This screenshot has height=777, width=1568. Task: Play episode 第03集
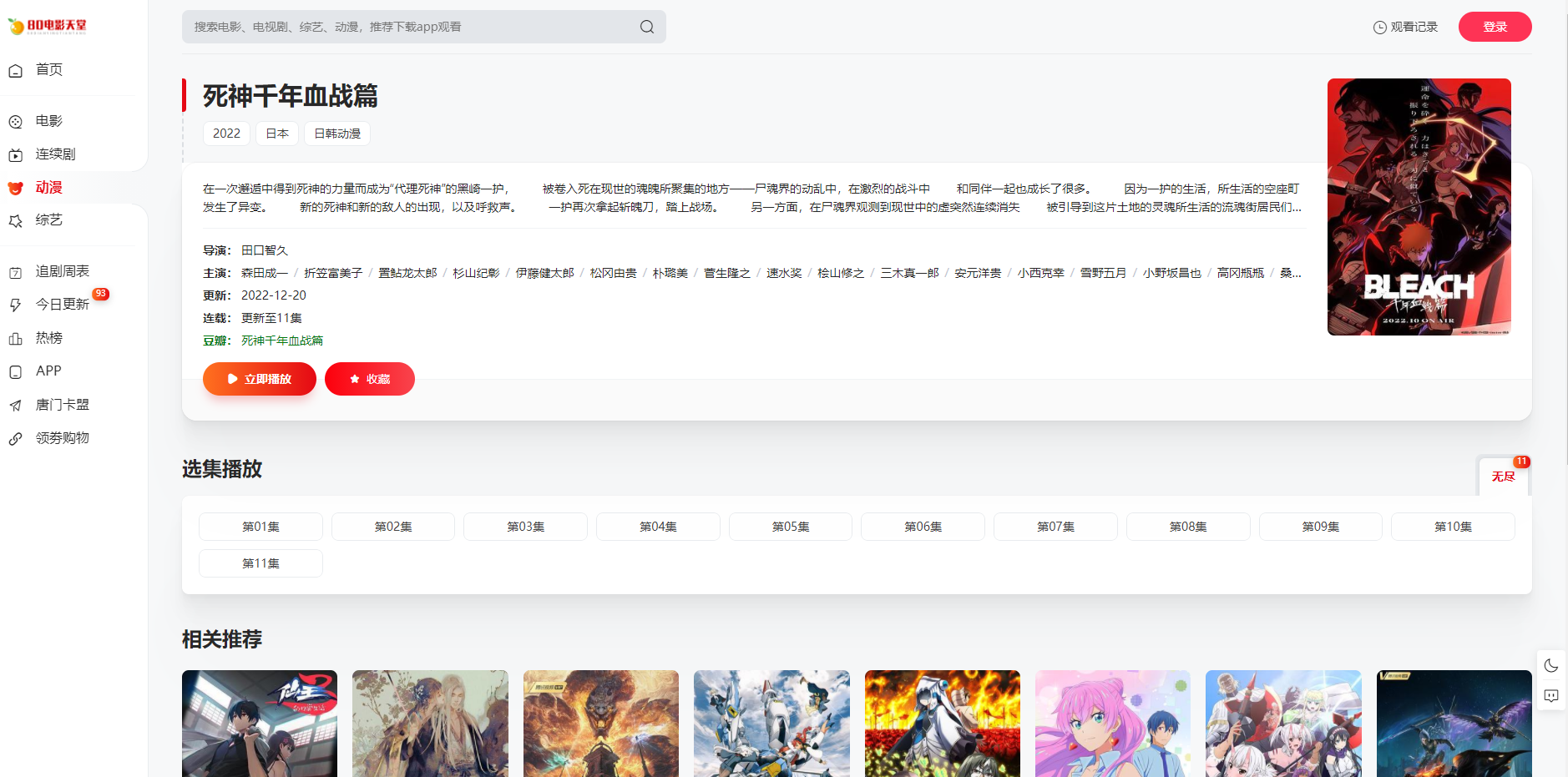(x=525, y=527)
